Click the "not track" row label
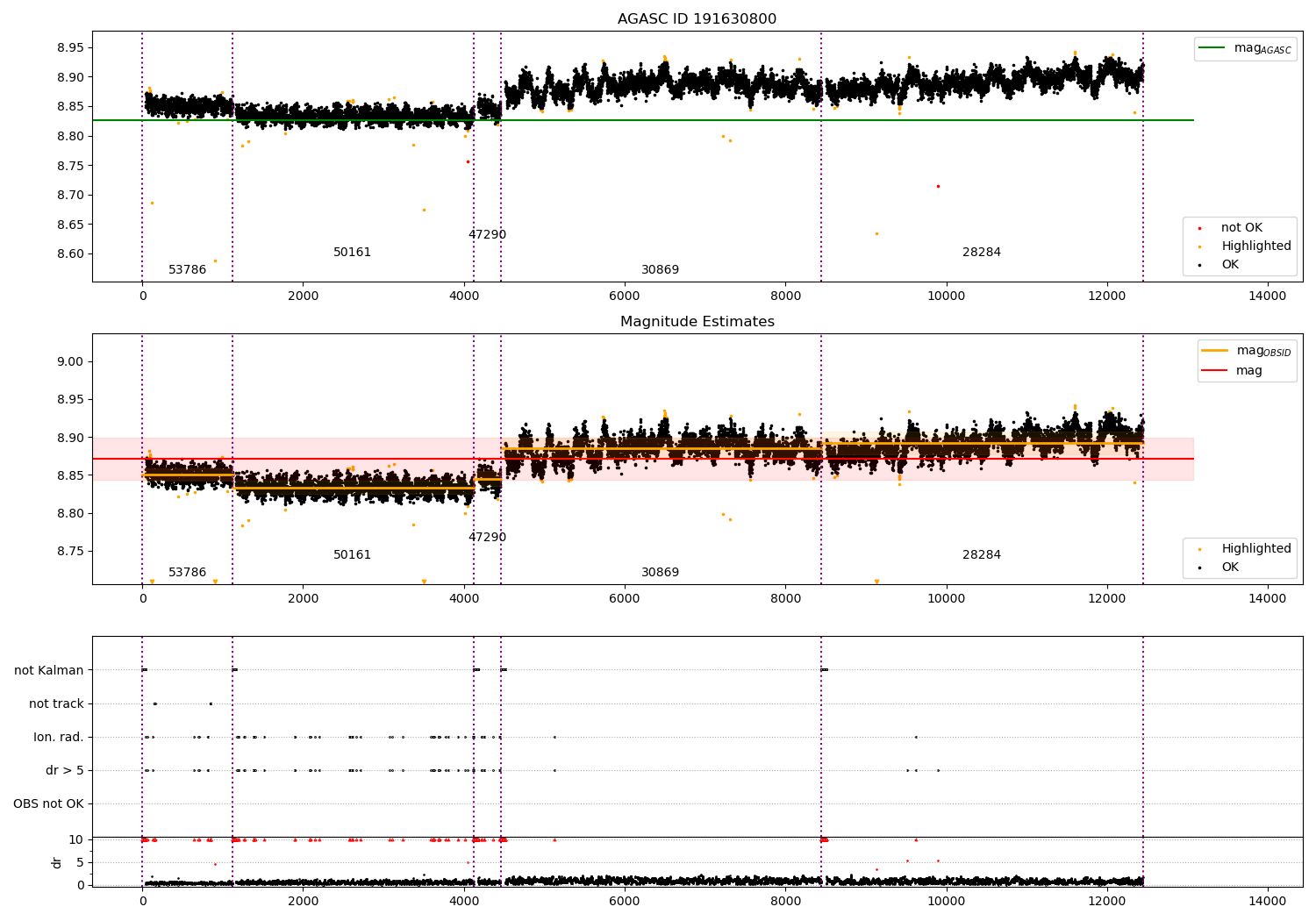 point(56,703)
